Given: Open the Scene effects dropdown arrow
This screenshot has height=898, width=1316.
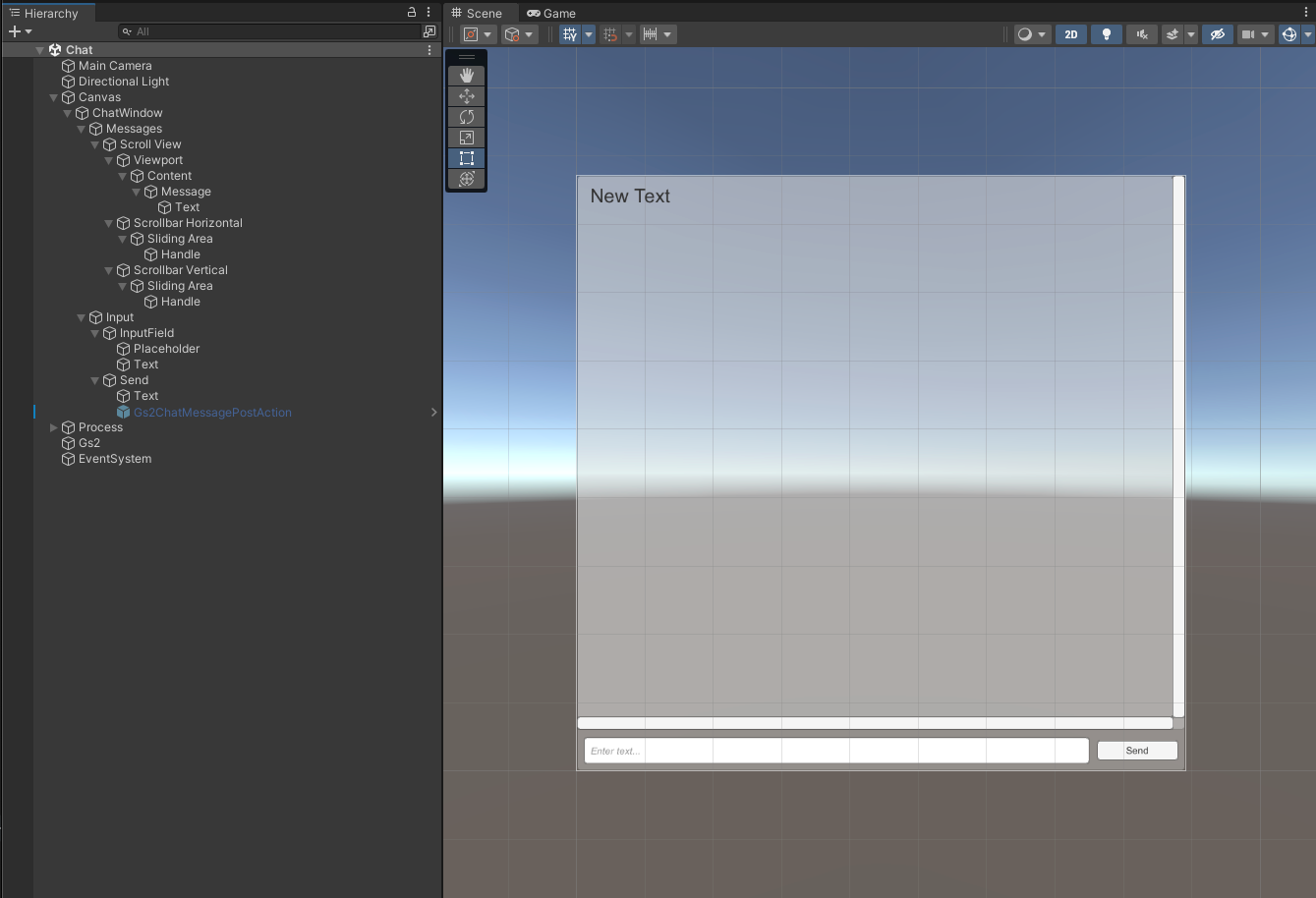Looking at the screenshot, I should [1191, 34].
